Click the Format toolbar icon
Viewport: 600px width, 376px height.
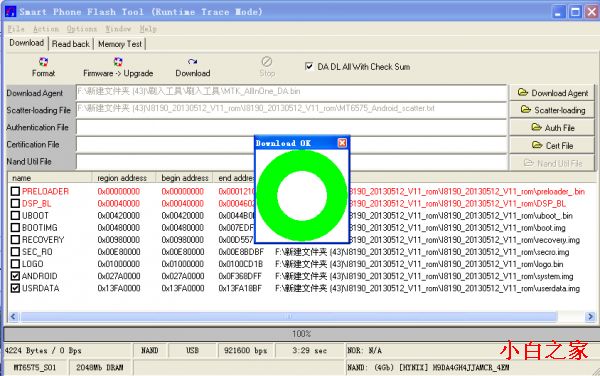tap(43, 62)
